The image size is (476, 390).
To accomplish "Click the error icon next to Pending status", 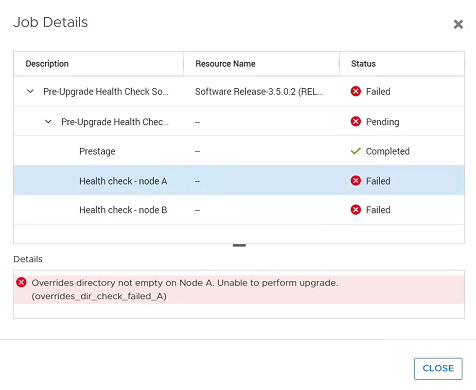I will (x=356, y=121).
